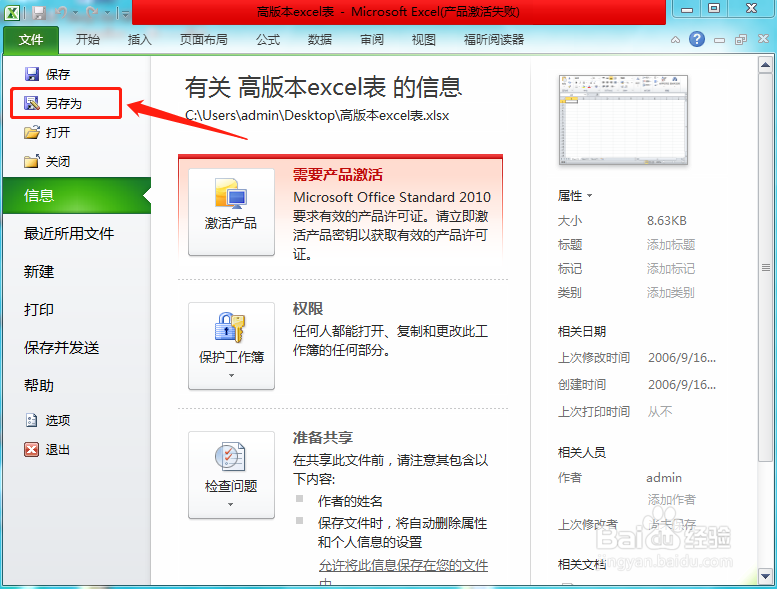
Task: Click 退出 to quit Excel
Action: coord(48,450)
